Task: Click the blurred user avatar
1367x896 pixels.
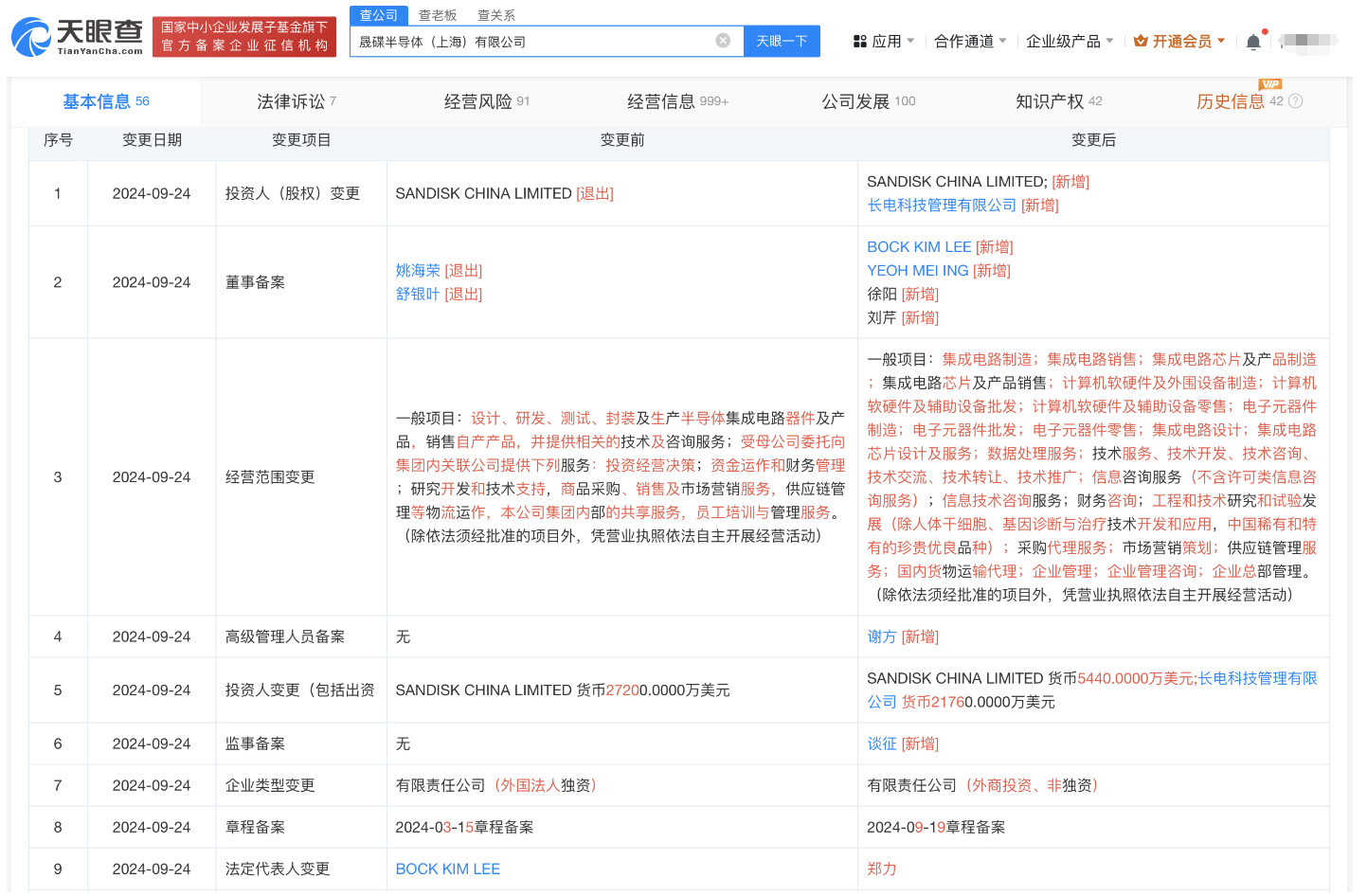Action: 1307,41
